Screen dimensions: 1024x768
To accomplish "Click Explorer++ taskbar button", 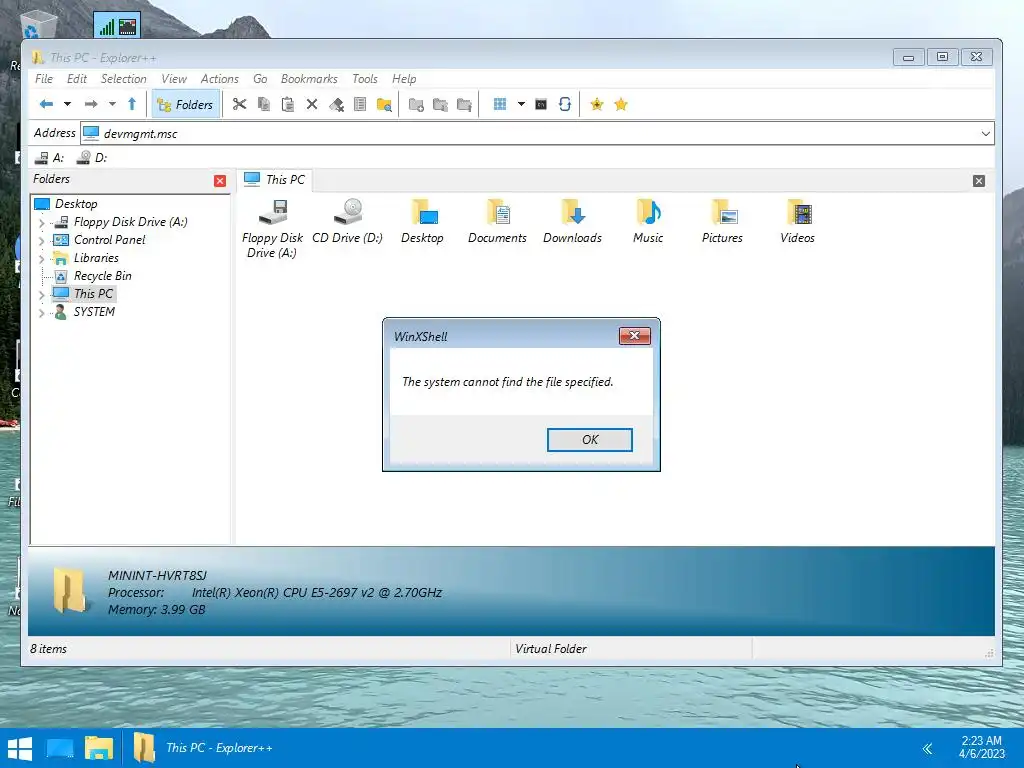I will [204, 748].
